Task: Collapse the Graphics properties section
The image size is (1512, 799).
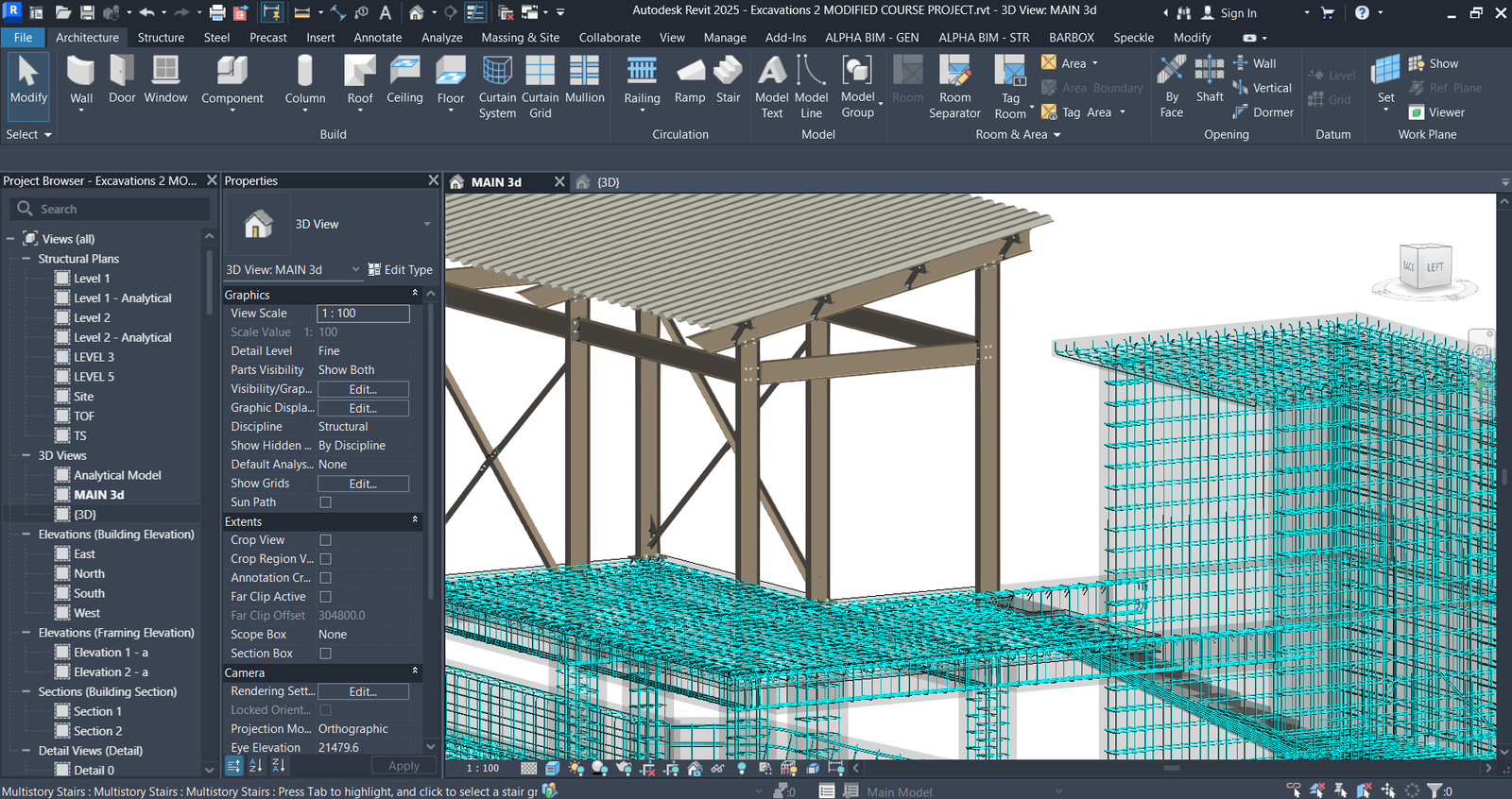Action: (415, 295)
